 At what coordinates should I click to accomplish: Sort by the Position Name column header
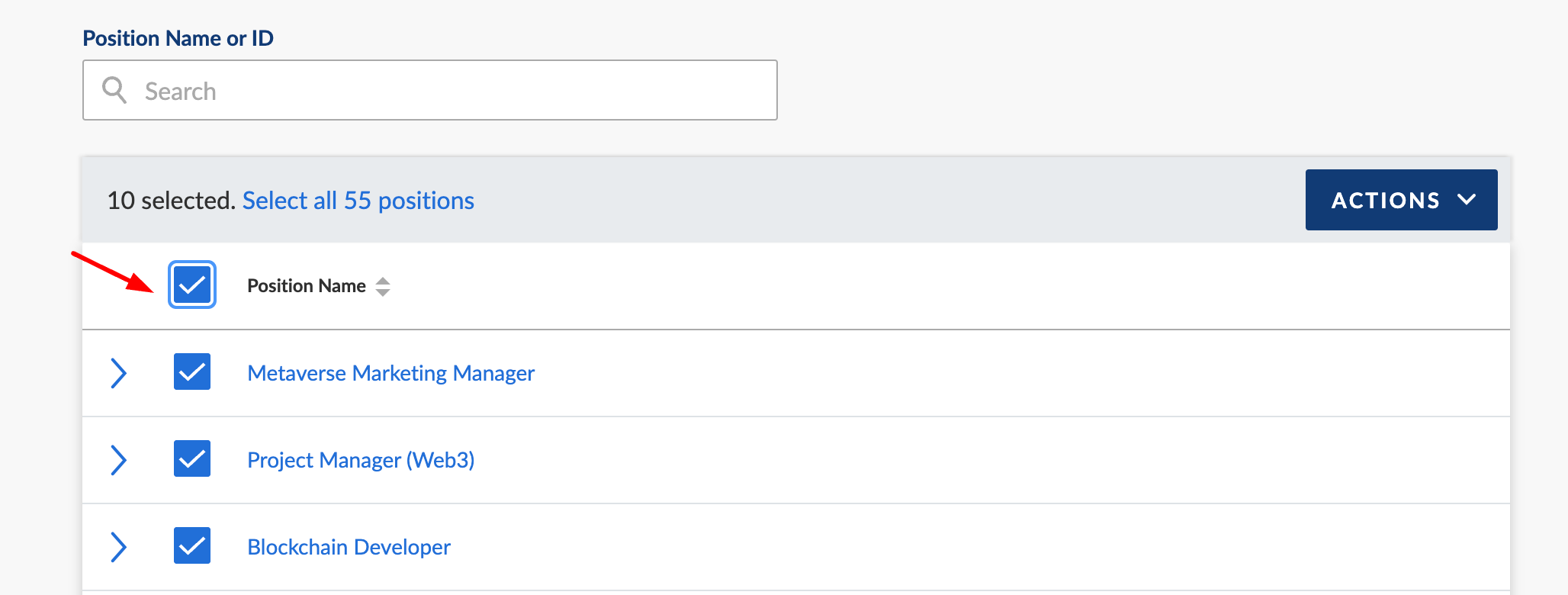(x=307, y=286)
